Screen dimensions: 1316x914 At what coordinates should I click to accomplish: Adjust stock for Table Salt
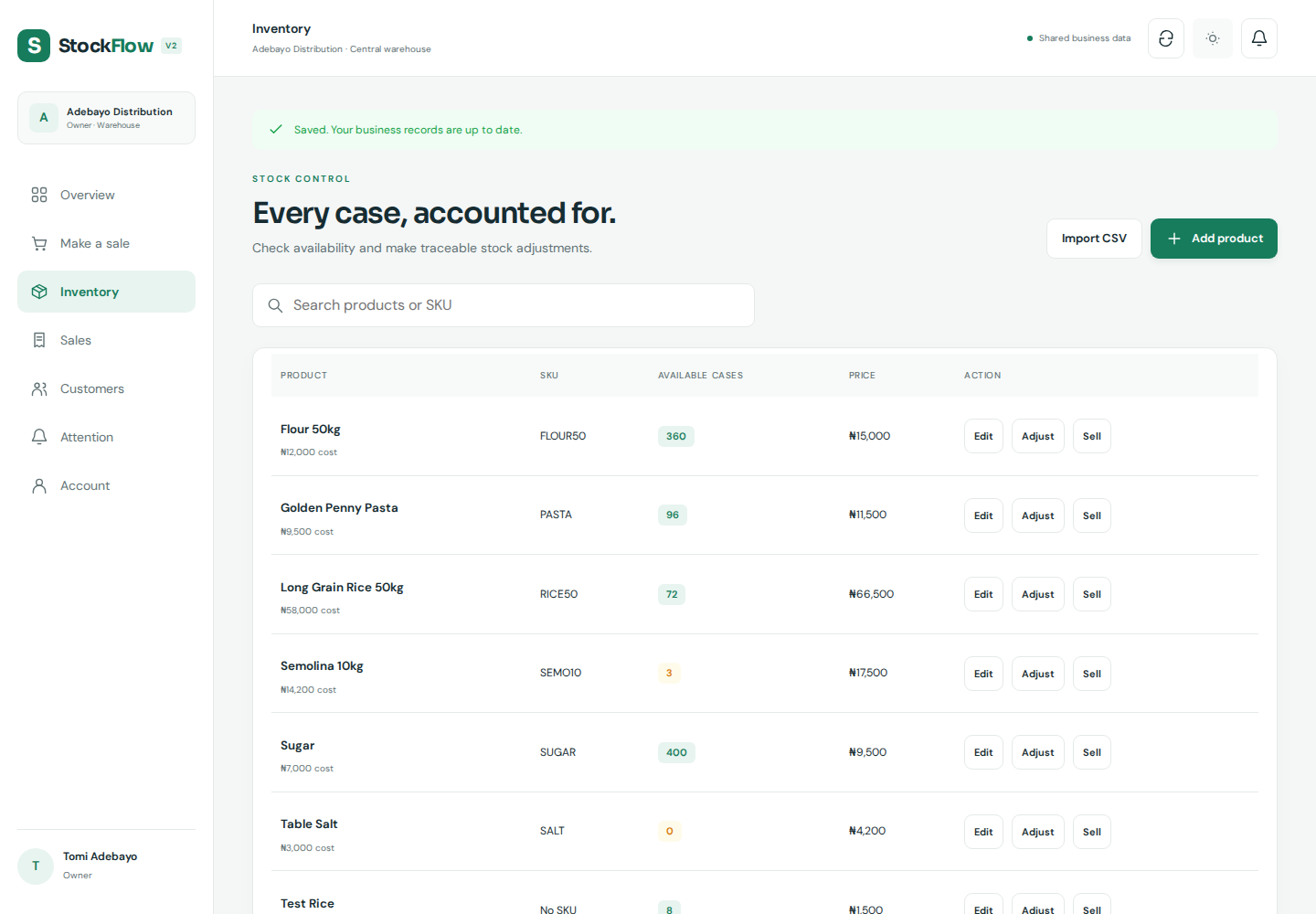tap(1038, 832)
